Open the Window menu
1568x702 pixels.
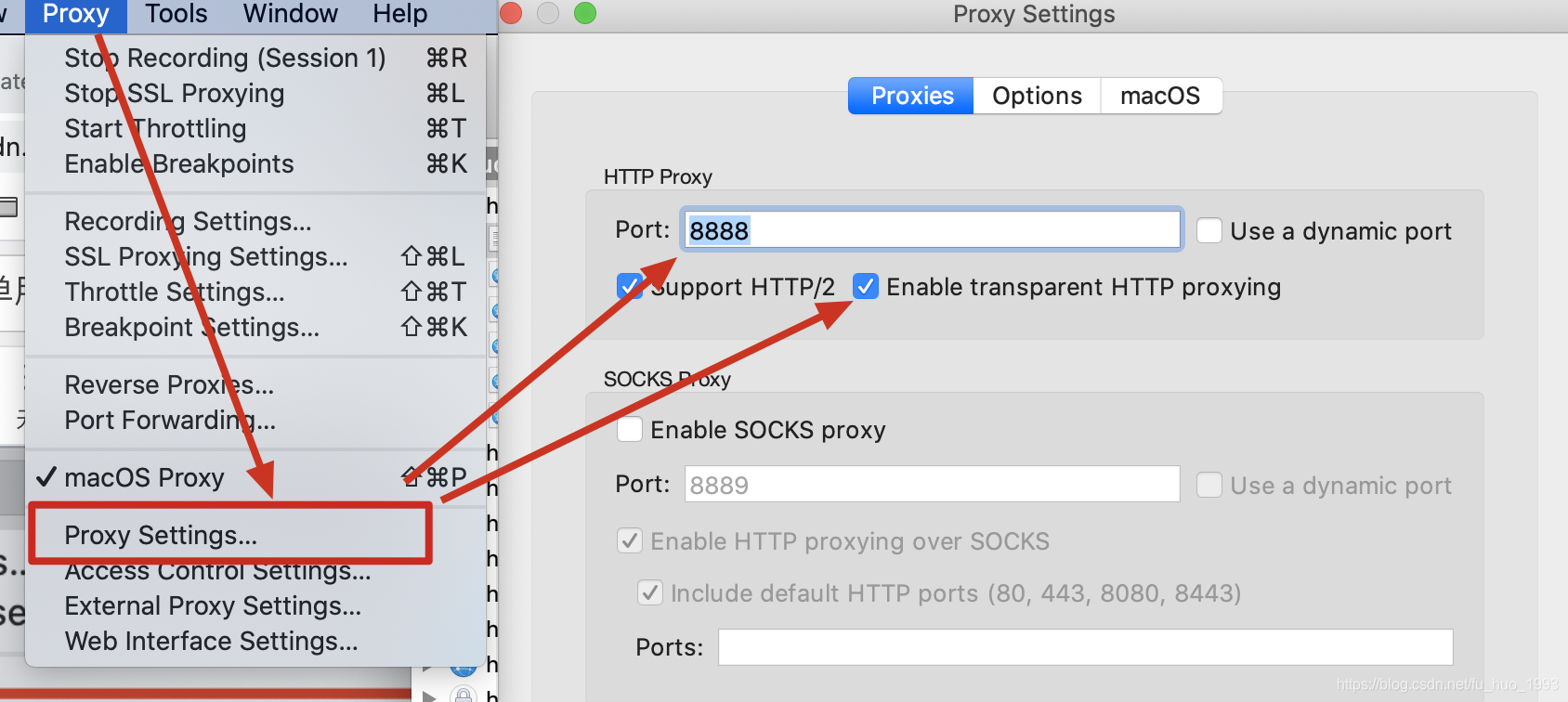[290, 14]
